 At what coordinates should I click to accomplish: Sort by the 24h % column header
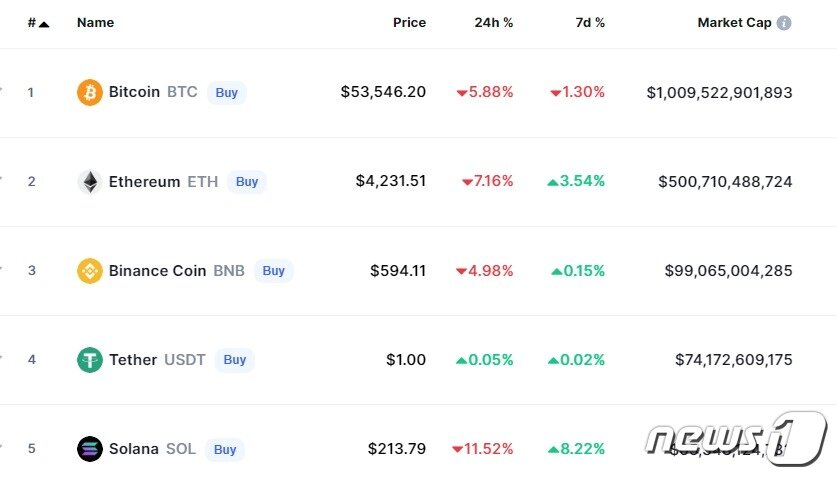point(493,23)
